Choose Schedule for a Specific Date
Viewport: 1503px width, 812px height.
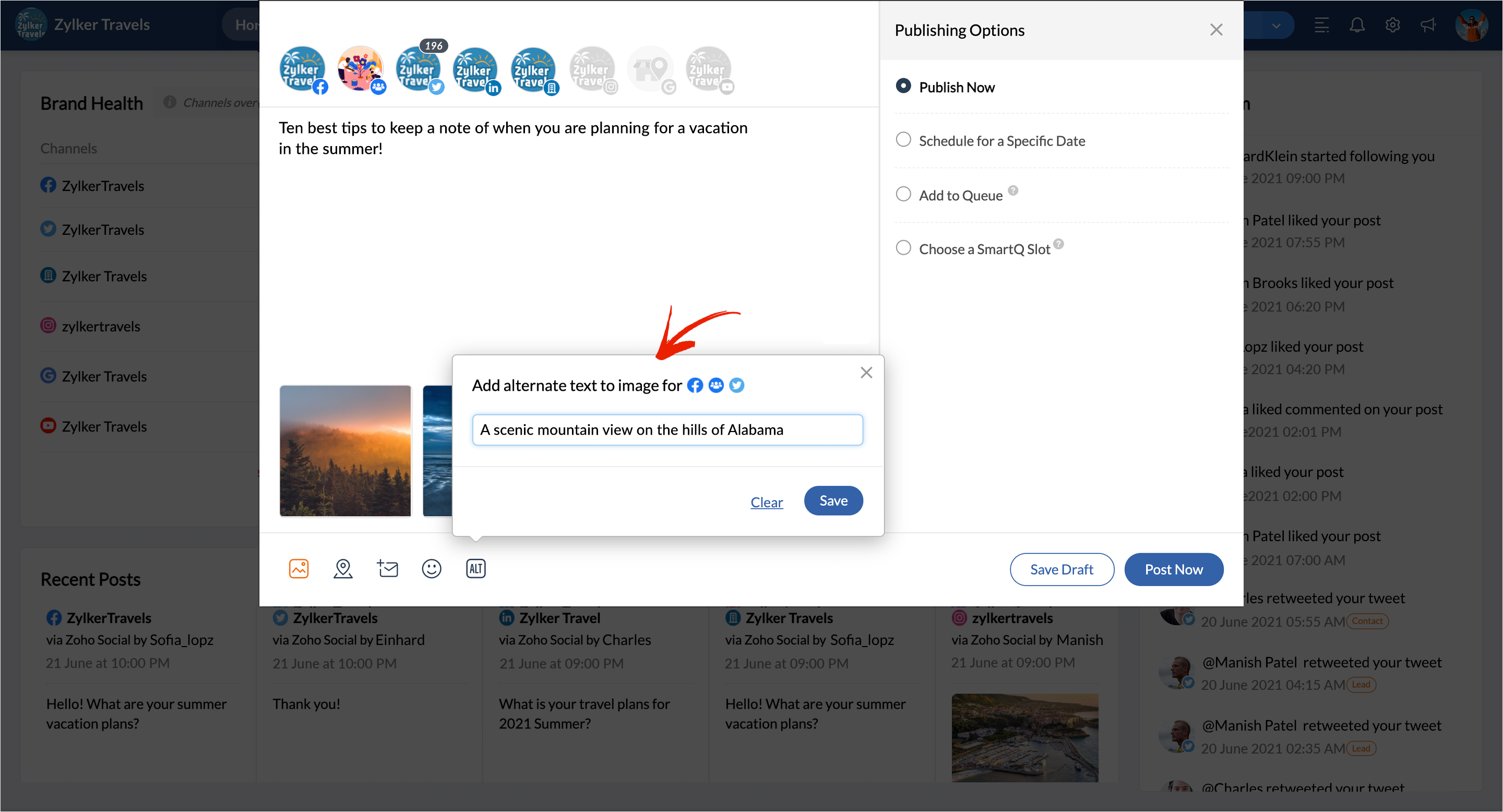point(903,140)
